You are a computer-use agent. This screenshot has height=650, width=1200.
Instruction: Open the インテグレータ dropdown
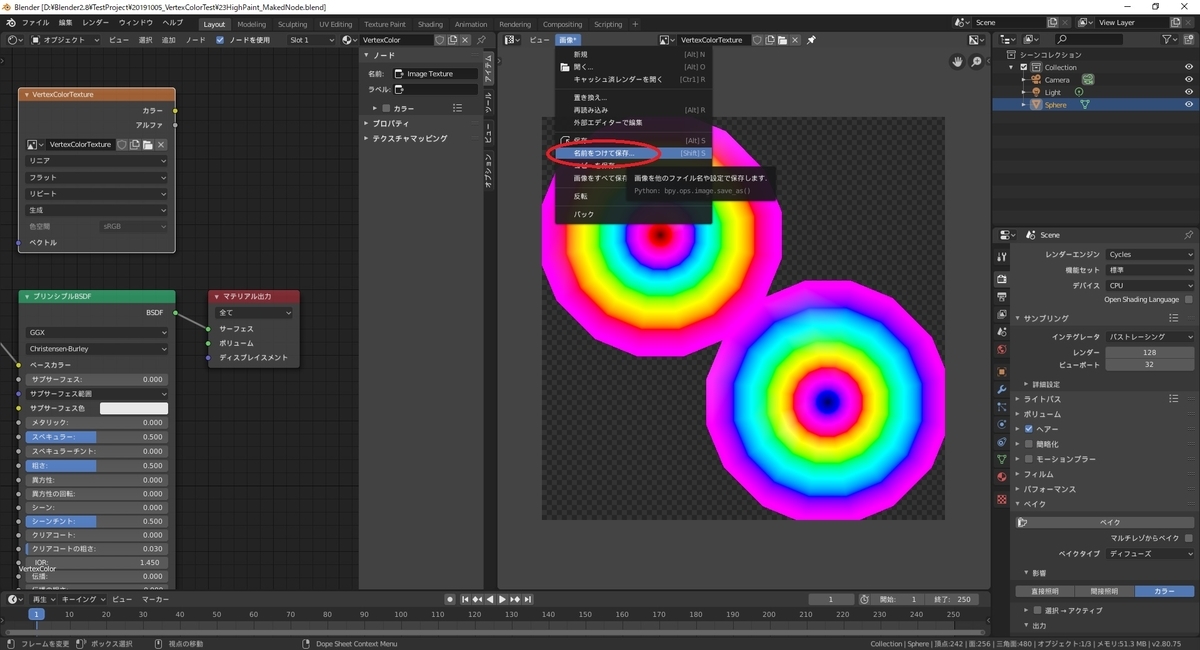click(x=1150, y=337)
